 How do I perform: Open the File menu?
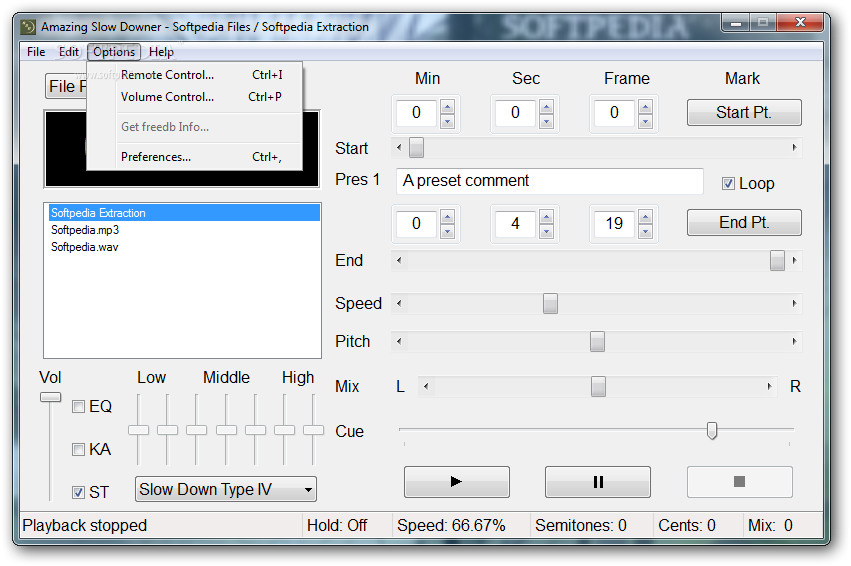pos(36,52)
